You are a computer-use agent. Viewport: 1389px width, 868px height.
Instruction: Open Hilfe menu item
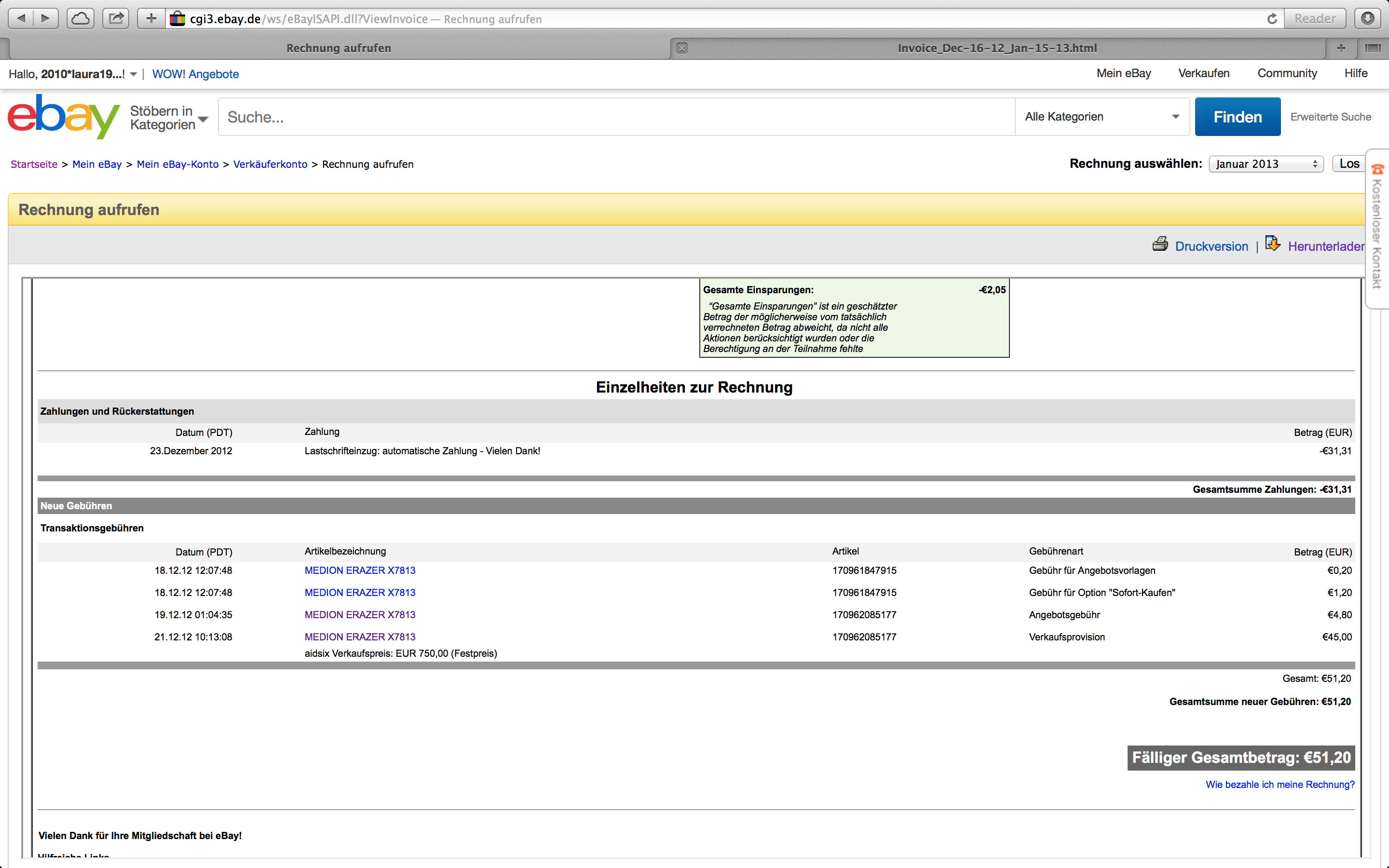point(1356,73)
